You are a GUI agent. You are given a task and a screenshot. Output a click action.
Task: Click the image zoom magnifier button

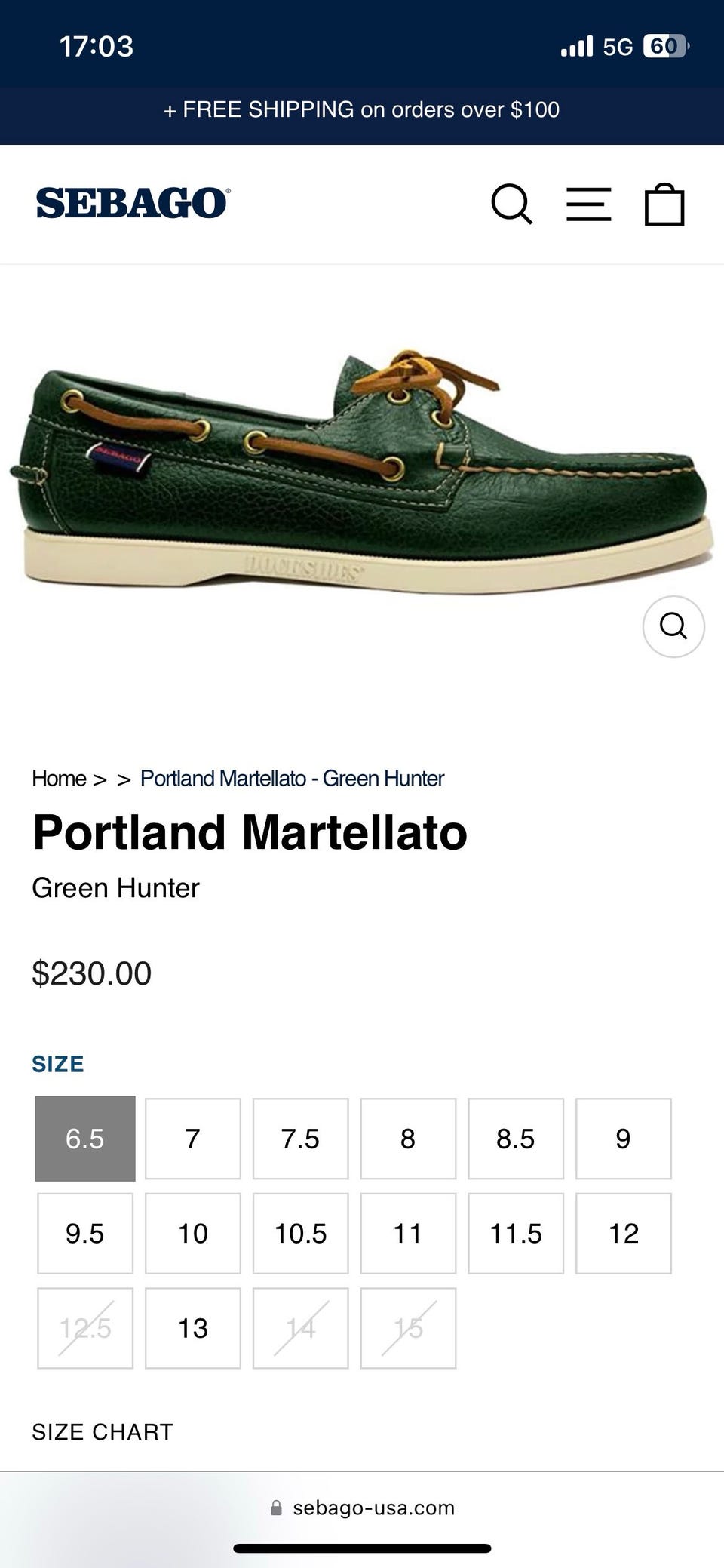point(673,626)
